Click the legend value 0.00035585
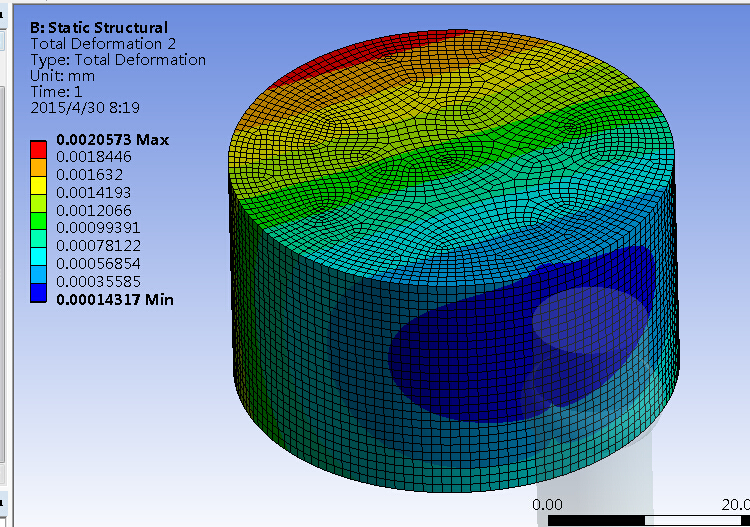 [98, 282]
